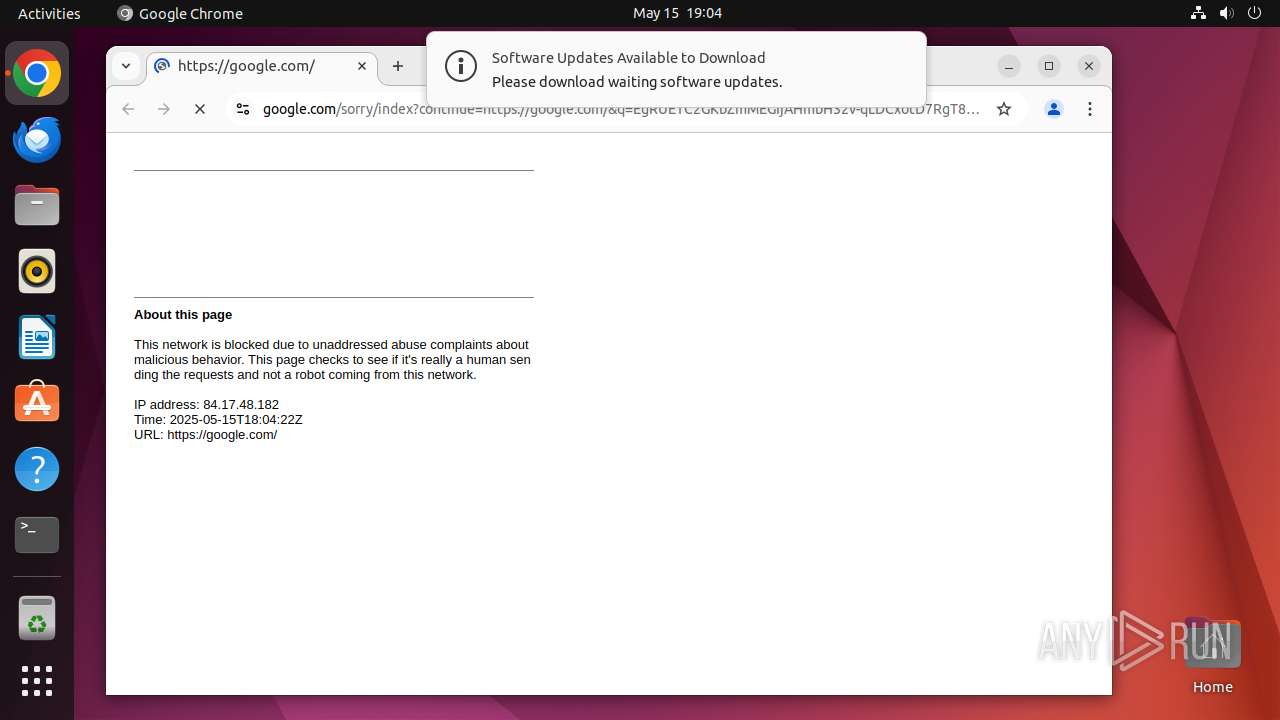The height and width of the screenshot is (720, 1280).
Task: Open the Help icon in dock
Action: click(x=37, y=469)
